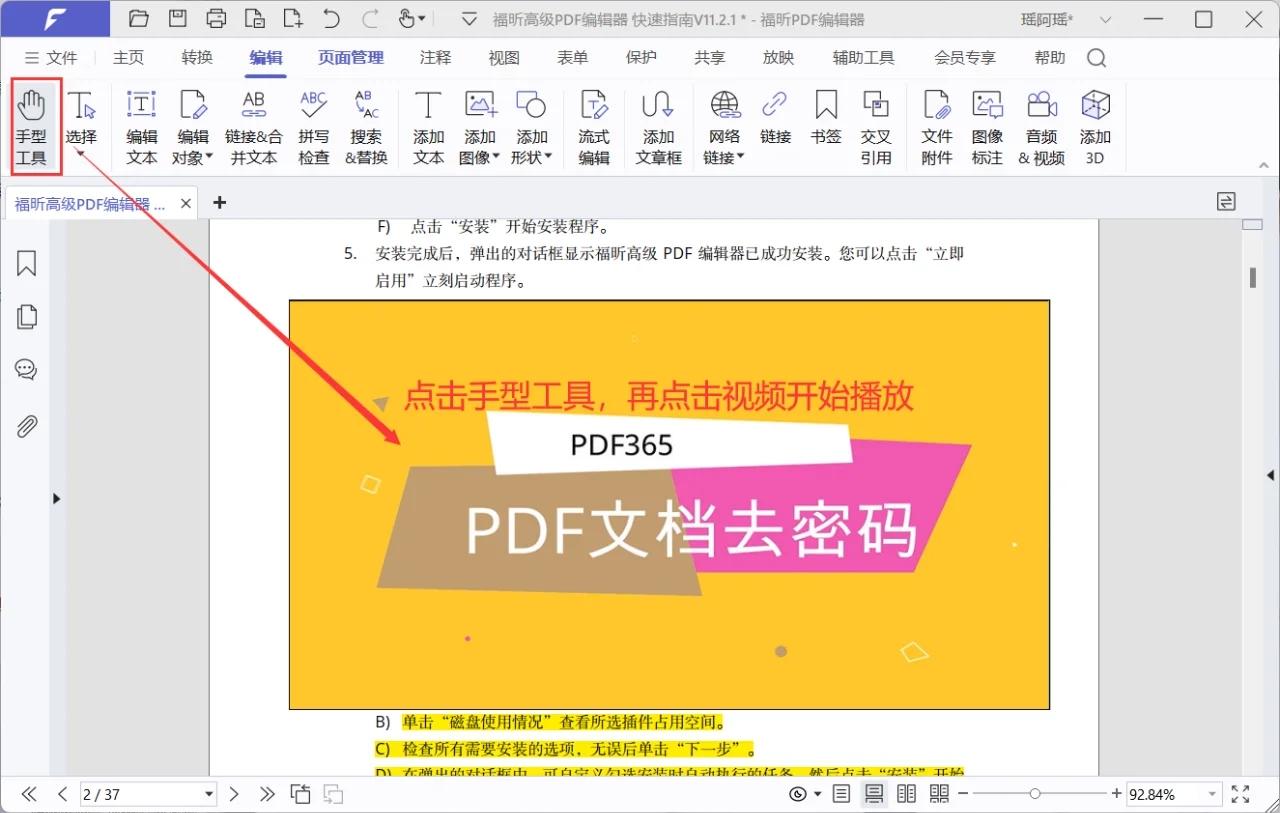Click the 文件附件 file attachment tool
Screen dimensions: 1280x813
pyautogui.click(x=937, y=127)
